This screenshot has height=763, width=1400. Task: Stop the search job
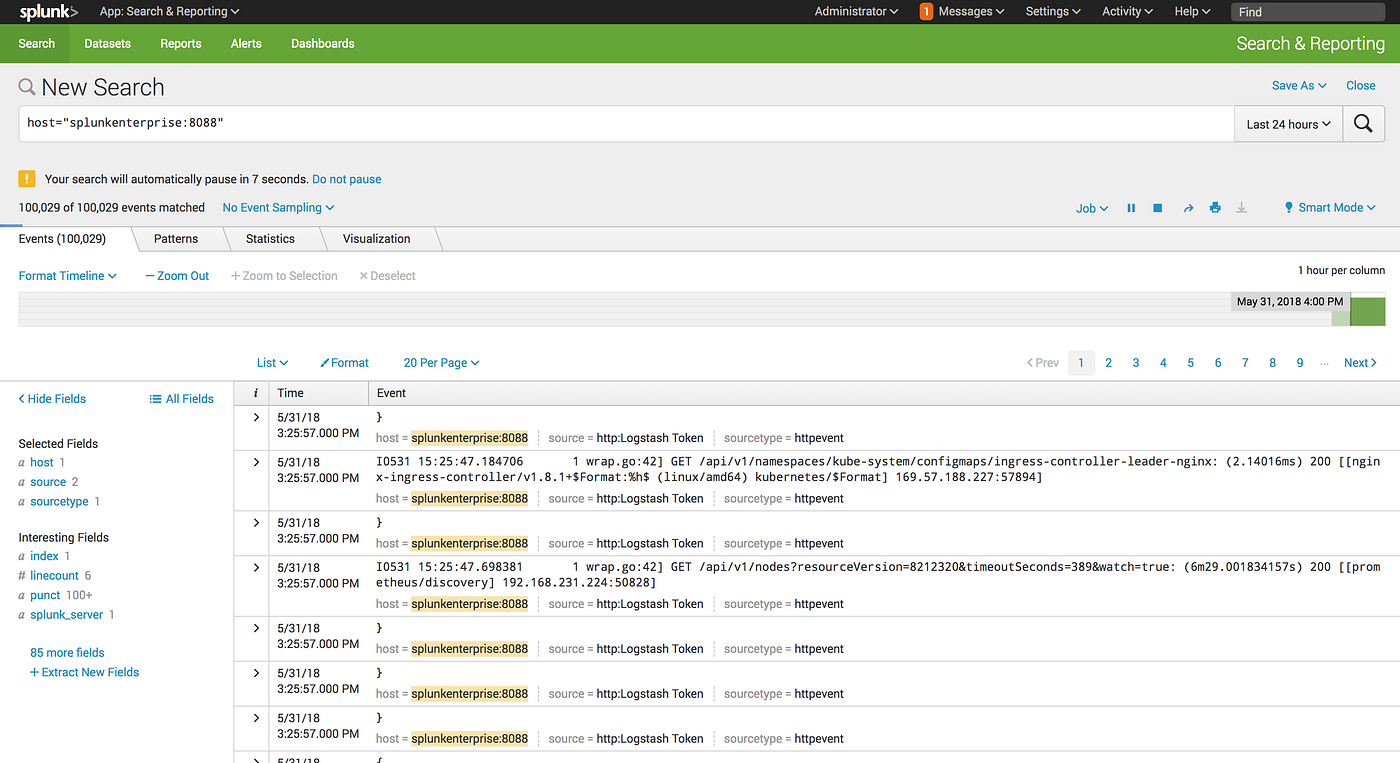1158,207
